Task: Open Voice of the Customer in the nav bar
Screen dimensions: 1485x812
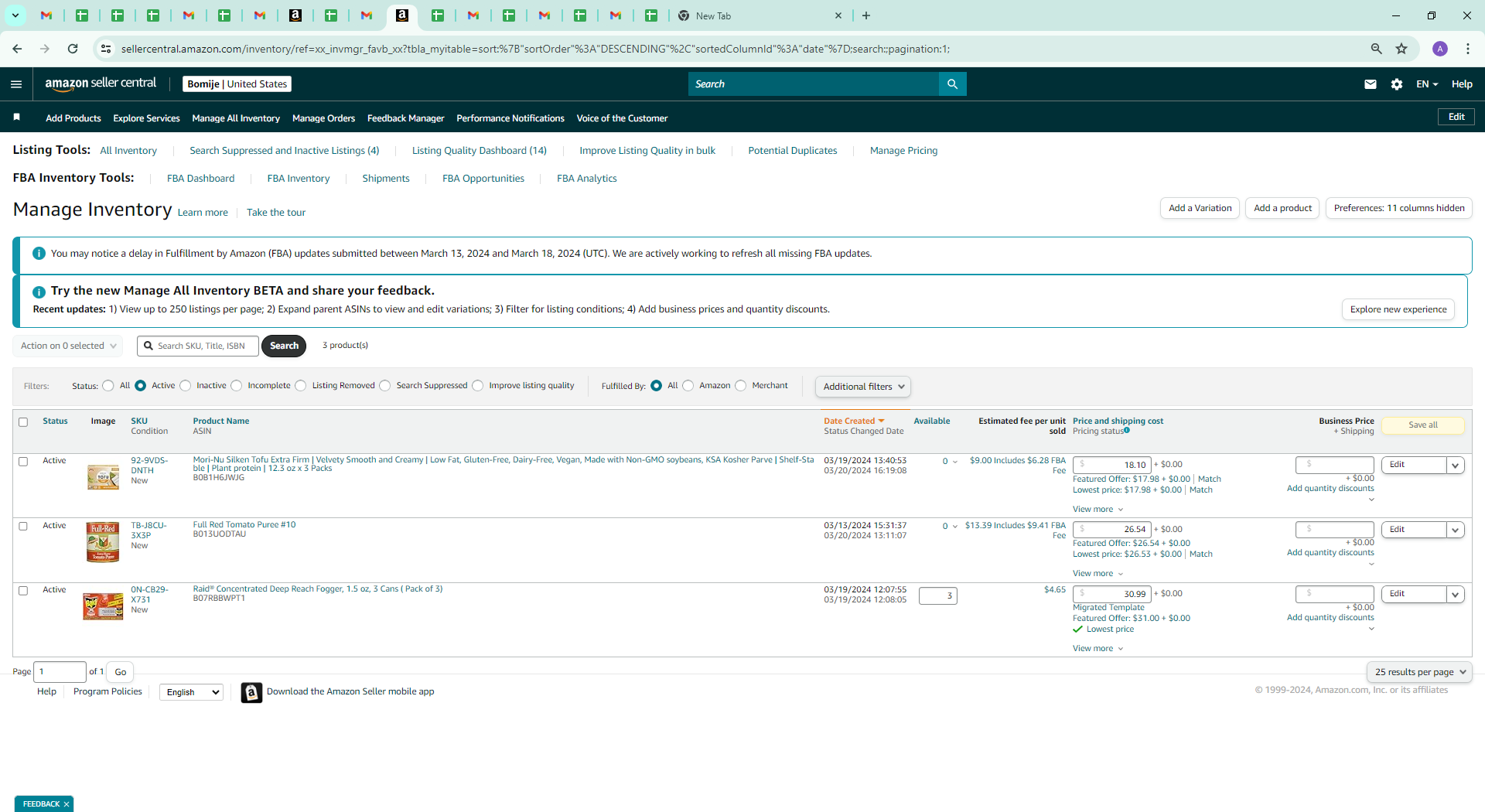Action: point(622,118)
